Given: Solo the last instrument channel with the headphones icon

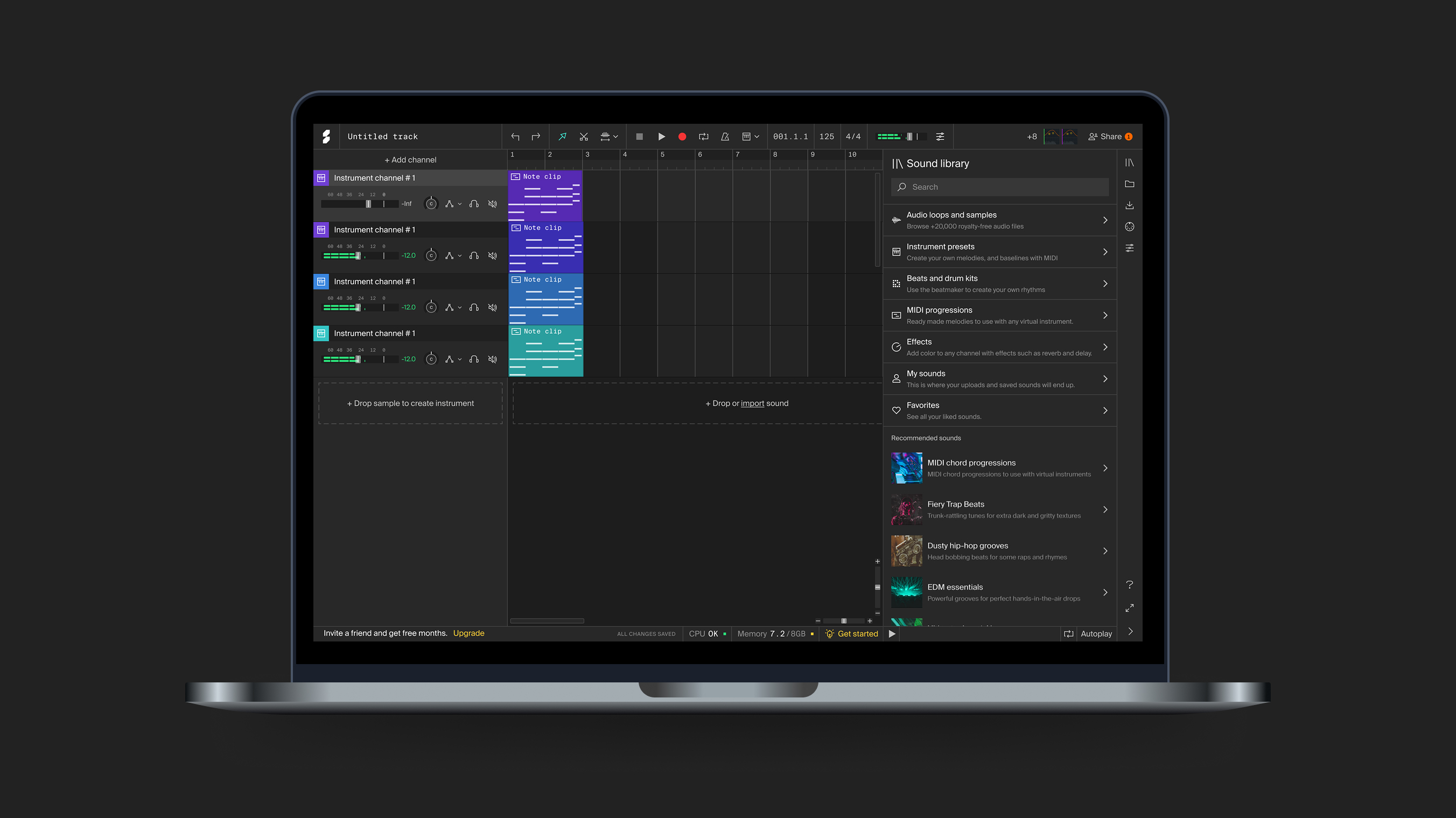Looking at the screenshot, I should click(x=474, y=359).
